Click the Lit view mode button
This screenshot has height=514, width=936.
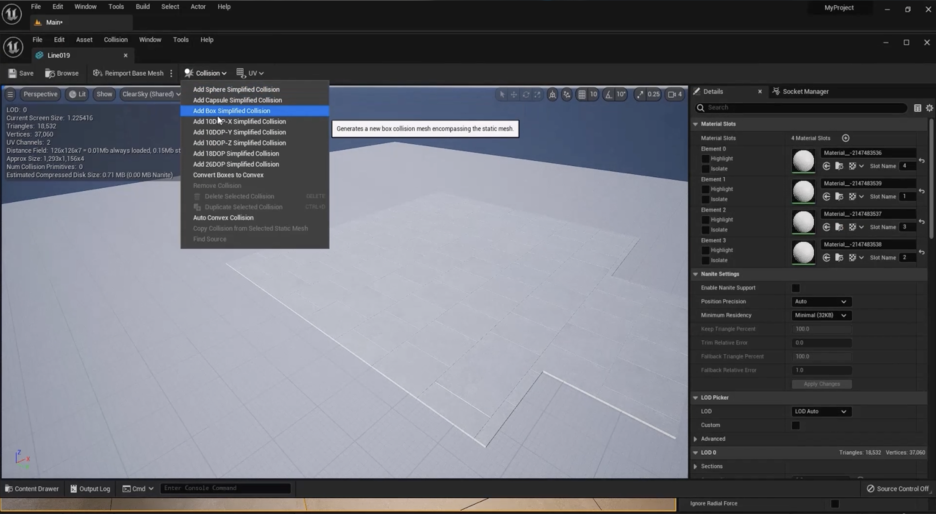pos(77,94)
